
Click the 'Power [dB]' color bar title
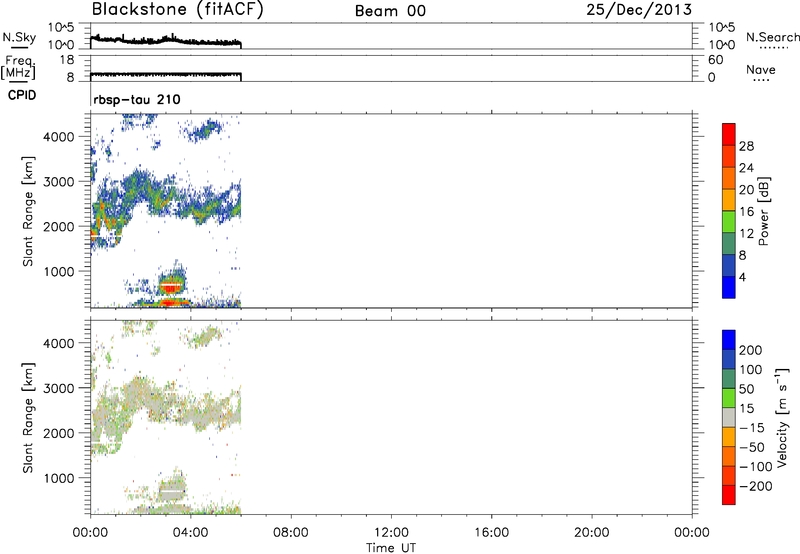pyautogui.click(x=764, y=211)
